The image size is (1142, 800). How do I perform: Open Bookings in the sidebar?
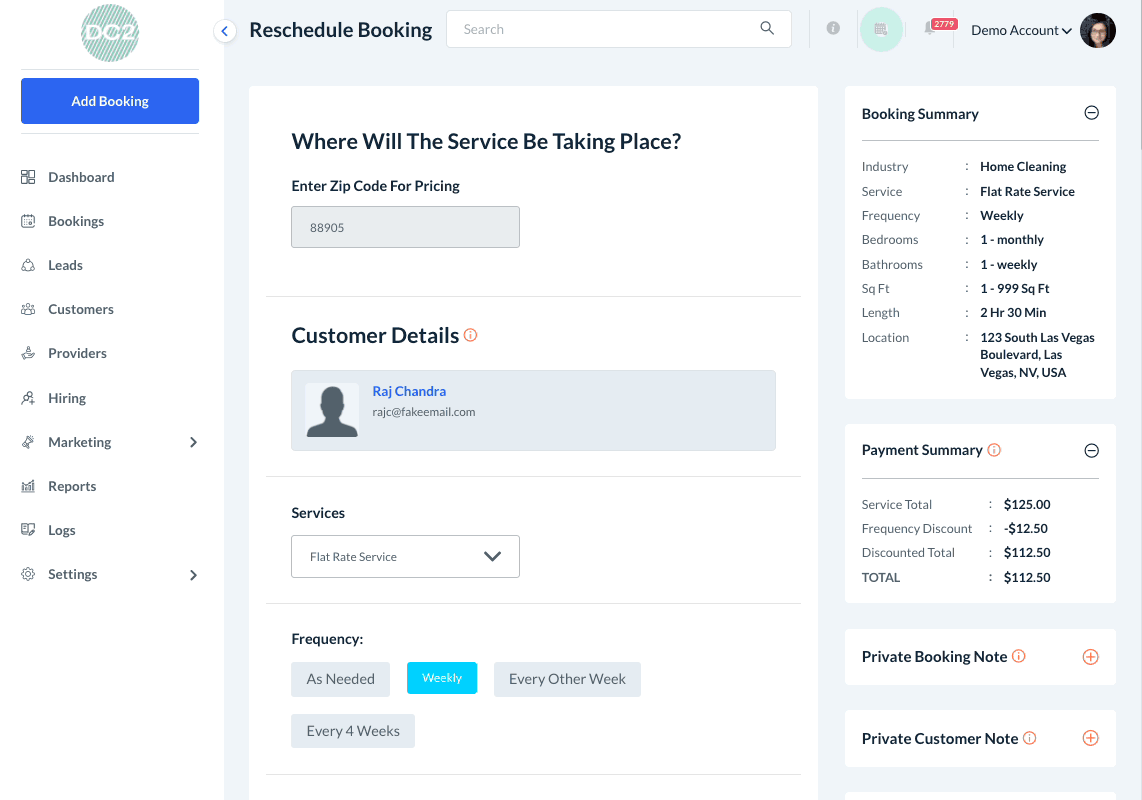pos(76,221)
